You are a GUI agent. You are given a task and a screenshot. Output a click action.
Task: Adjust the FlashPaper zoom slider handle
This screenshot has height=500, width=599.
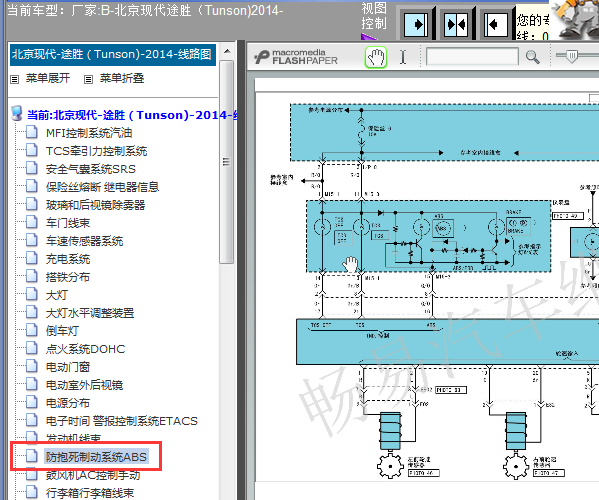coord(571,57)
